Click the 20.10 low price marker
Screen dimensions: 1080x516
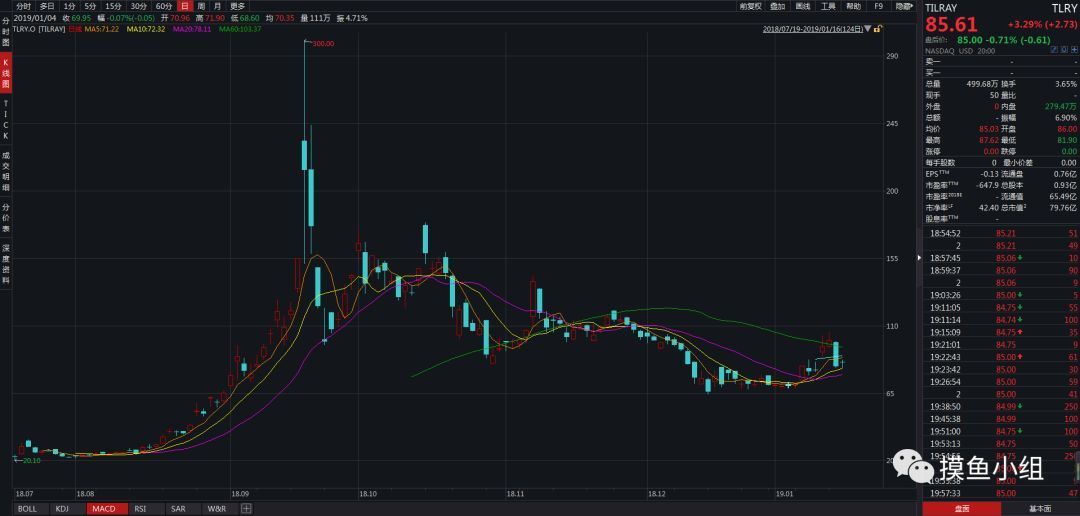tap(32, 460)
